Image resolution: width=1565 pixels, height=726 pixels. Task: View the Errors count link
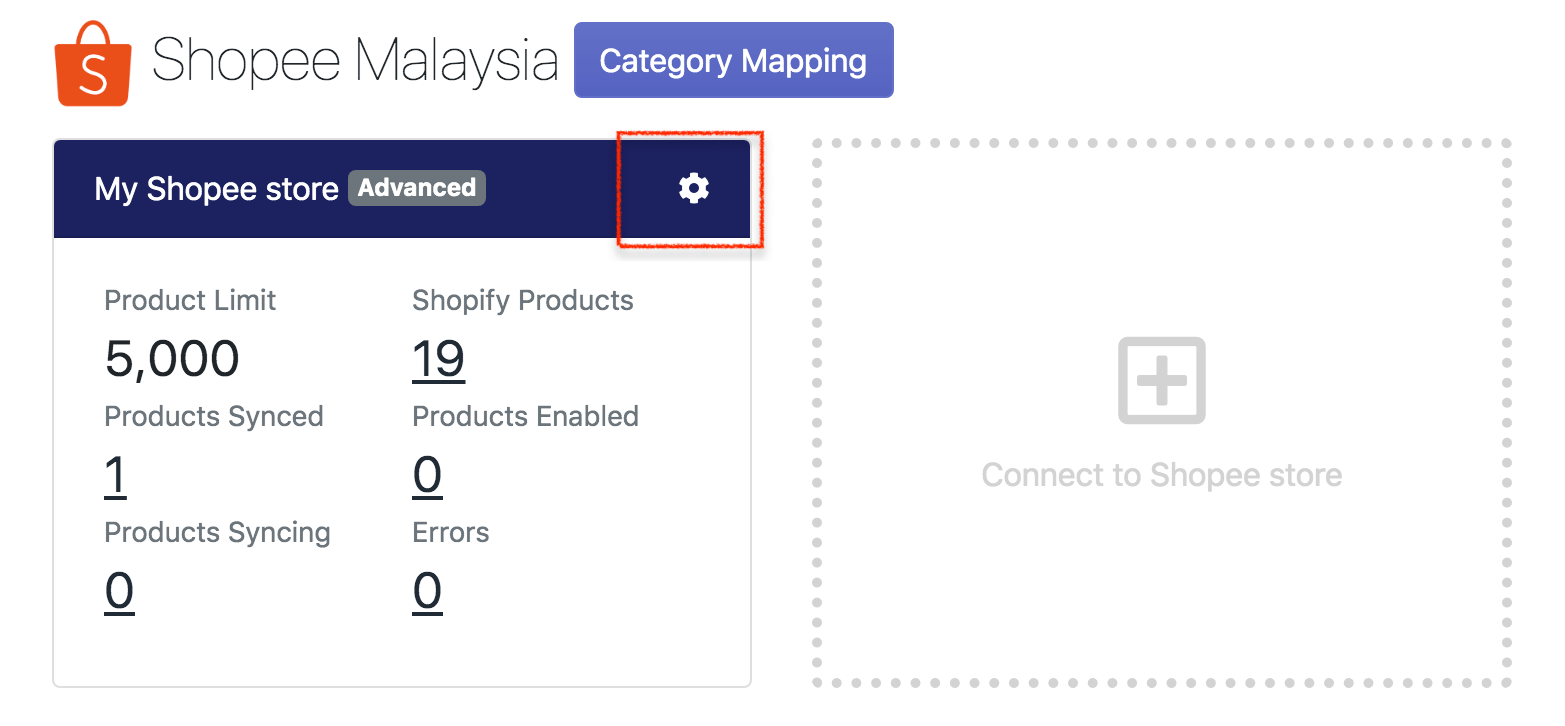[427, 591]
